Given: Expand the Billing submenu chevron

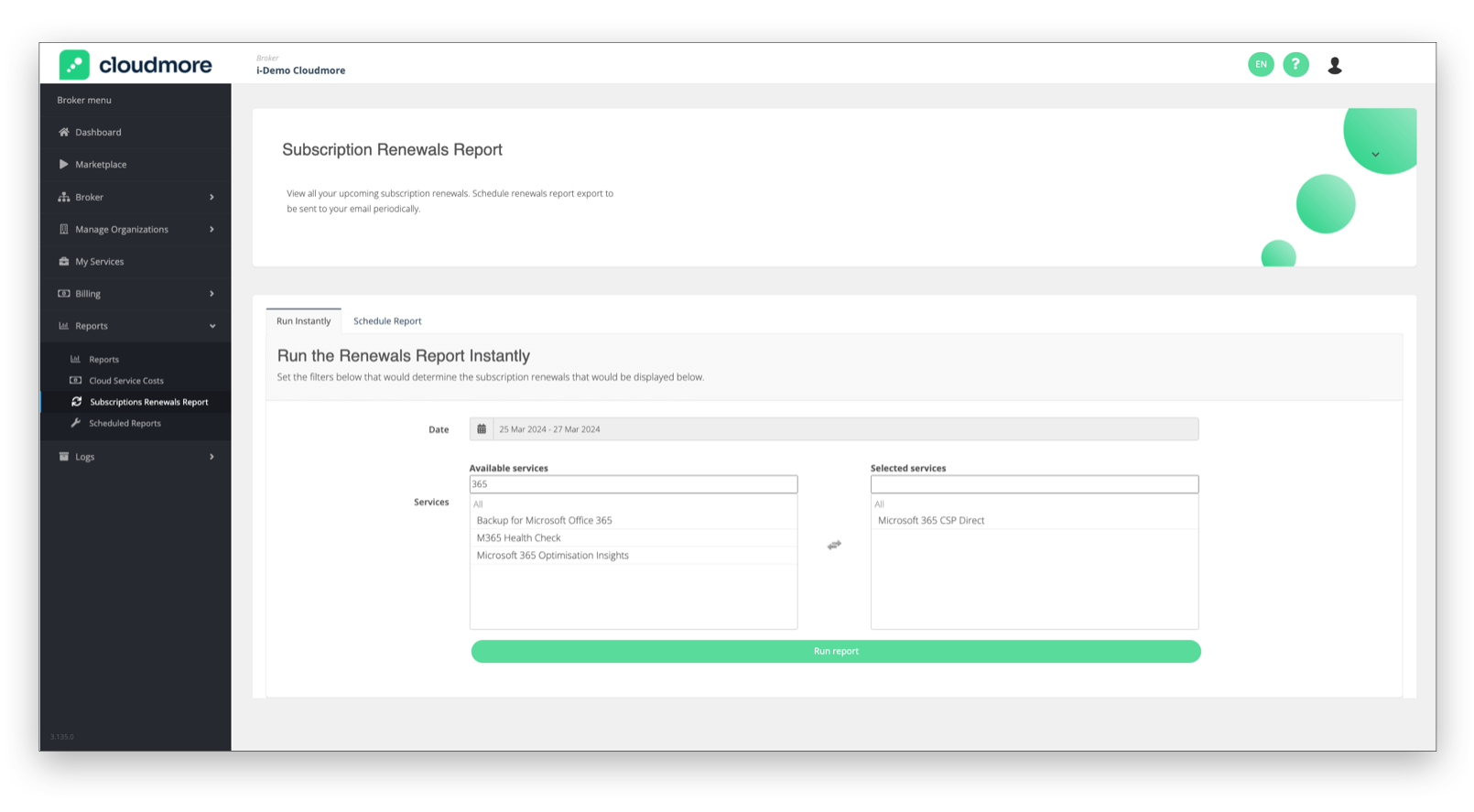Looking at the screenshot, I should pos(211,293).
